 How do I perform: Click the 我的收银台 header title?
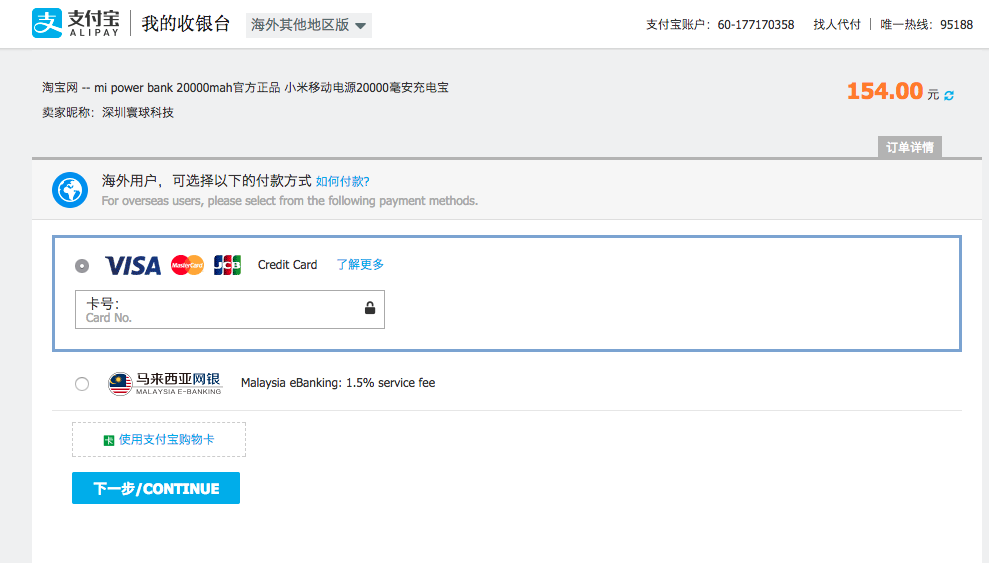point(186,24)
